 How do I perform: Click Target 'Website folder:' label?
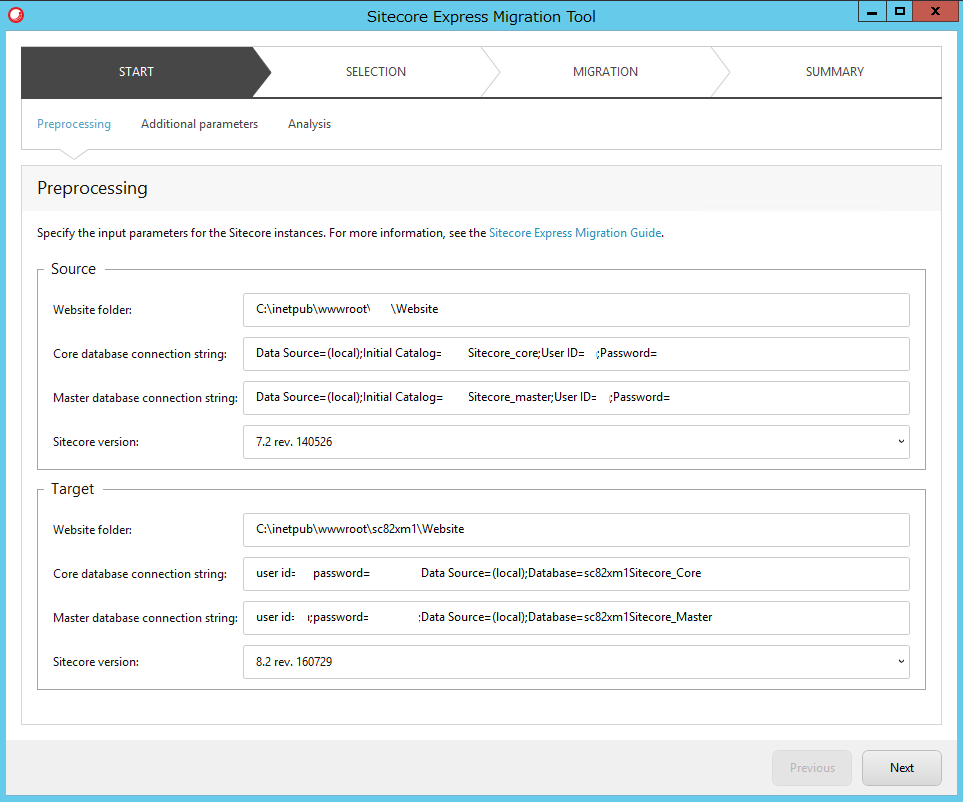point(92,529)
